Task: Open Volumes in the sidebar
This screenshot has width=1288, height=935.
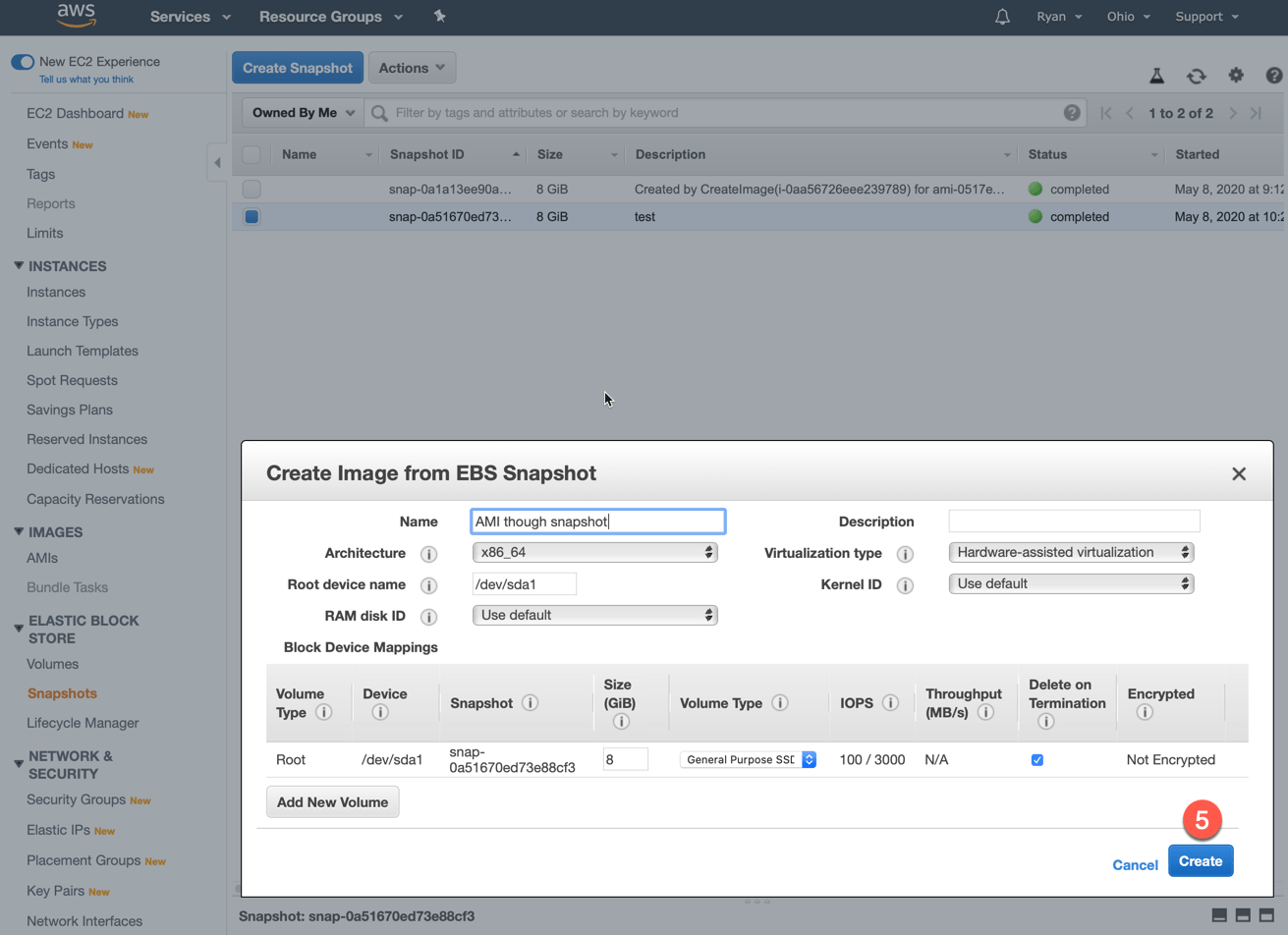Action: click(x=53, y=664)
